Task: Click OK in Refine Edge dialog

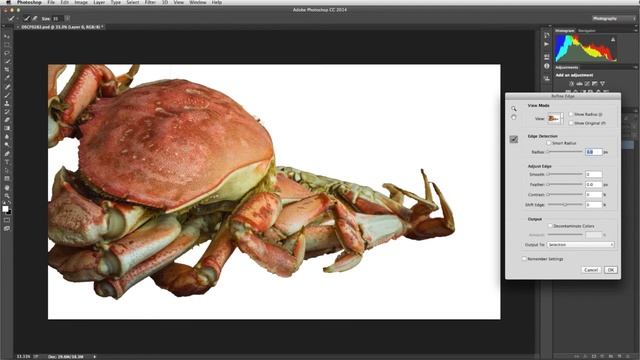Action: (x=611, y=270)
